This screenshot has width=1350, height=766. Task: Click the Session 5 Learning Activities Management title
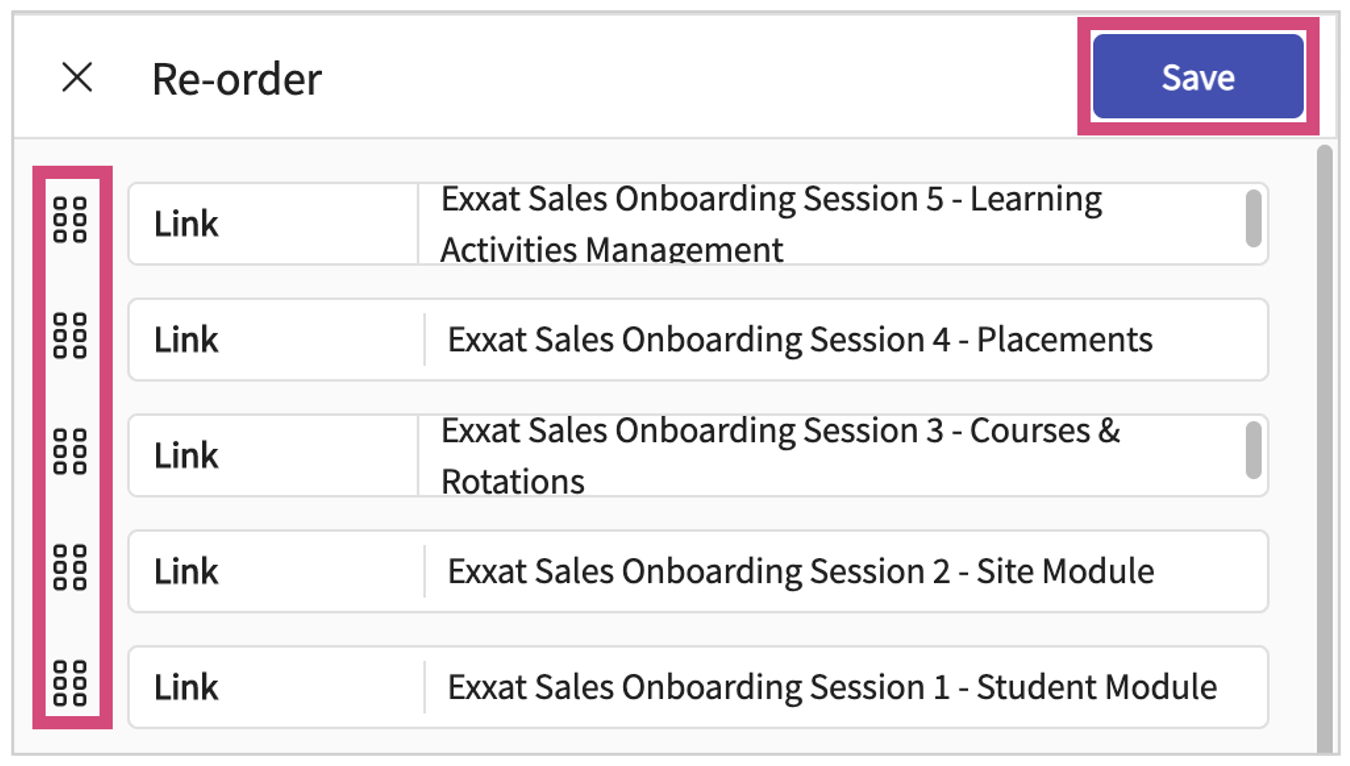coord(770,223)
